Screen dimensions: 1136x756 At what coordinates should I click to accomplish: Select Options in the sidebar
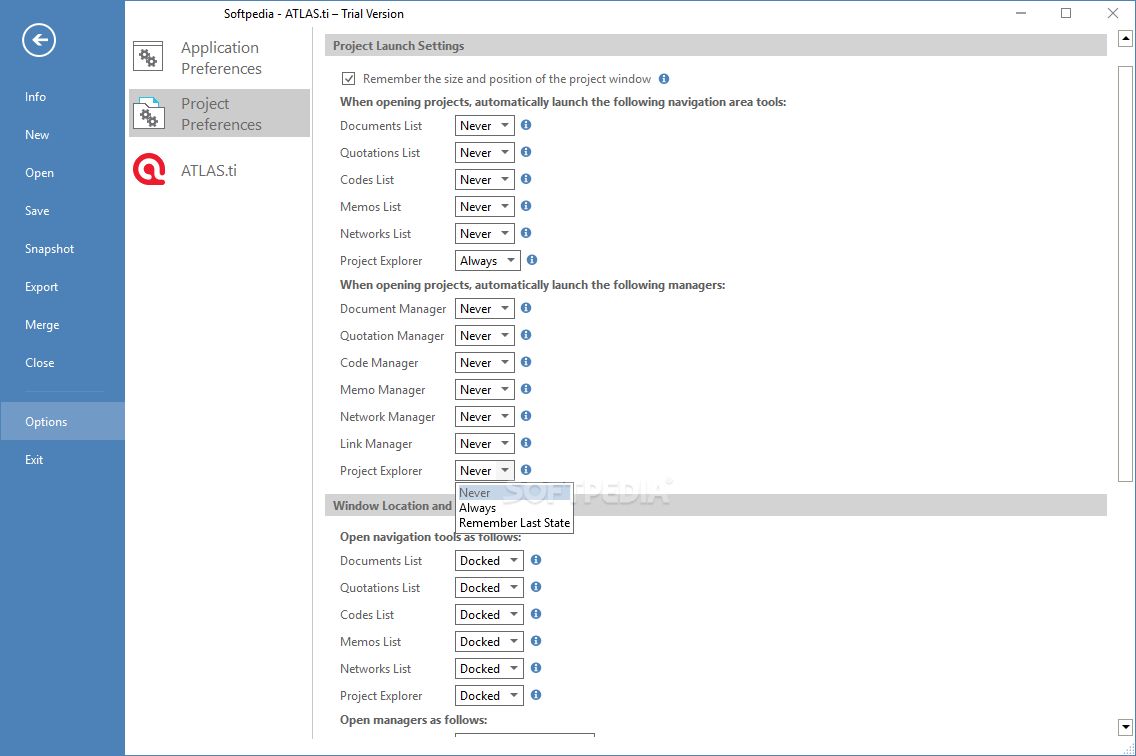pos(62,421)
